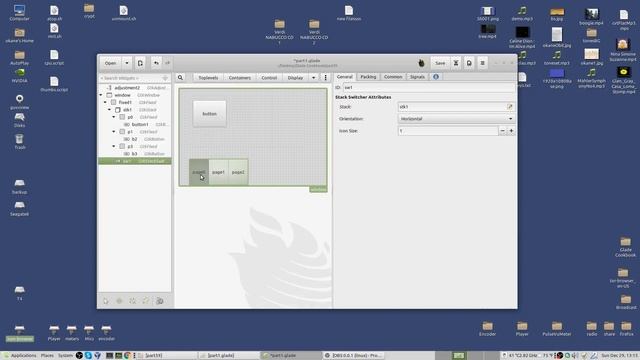Switch to the Common tab

[x=393, y=77]
